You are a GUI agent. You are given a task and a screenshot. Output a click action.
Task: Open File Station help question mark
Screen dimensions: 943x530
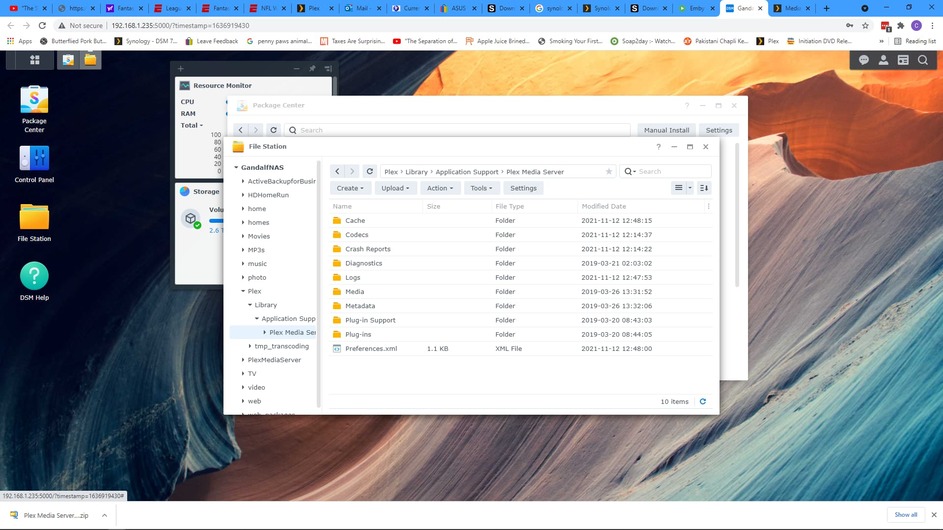pos(659,146)
